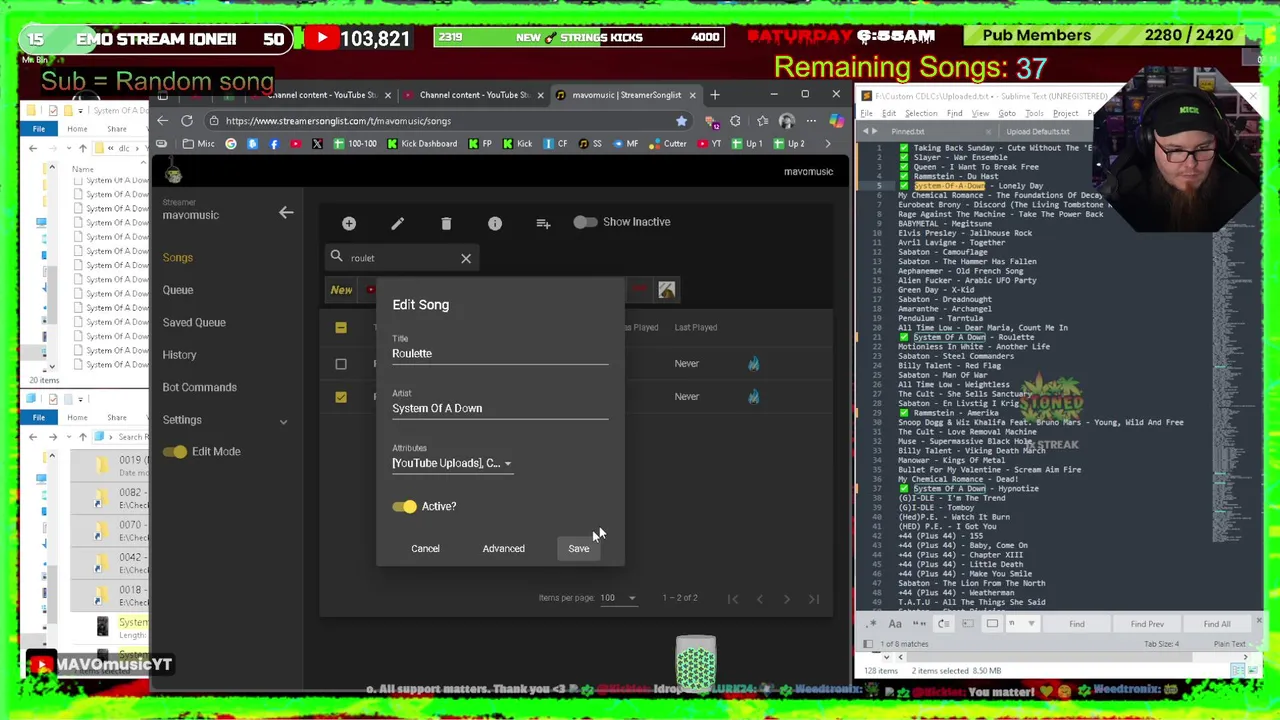Viewport: 1280px width, 720px height.
Task: Click Find button in Sublime
Action: point(1077,624)
